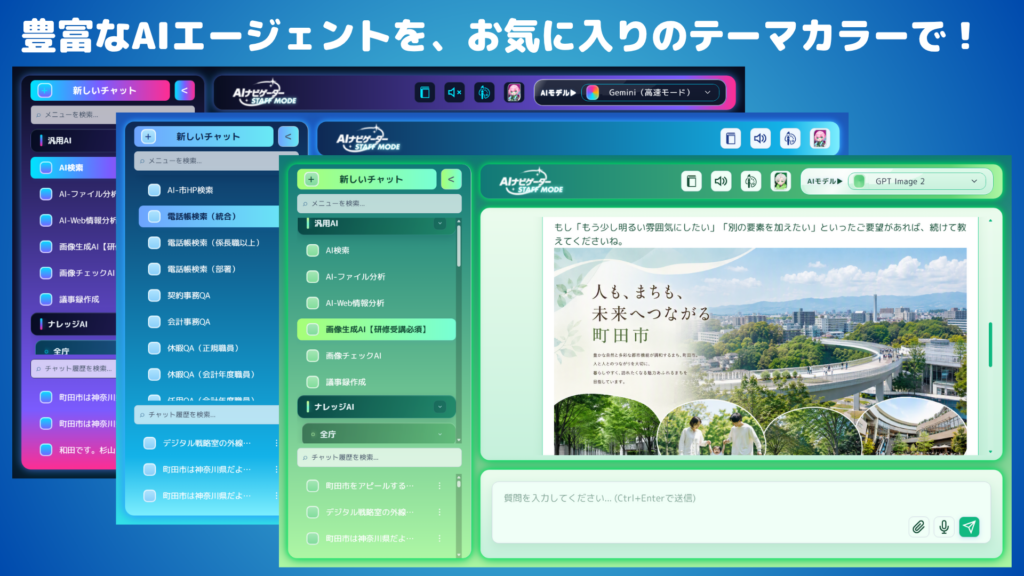Select AI-市HP検索 in blue menu
This screenshot has width=1024, height=576.
click(209, 190)
